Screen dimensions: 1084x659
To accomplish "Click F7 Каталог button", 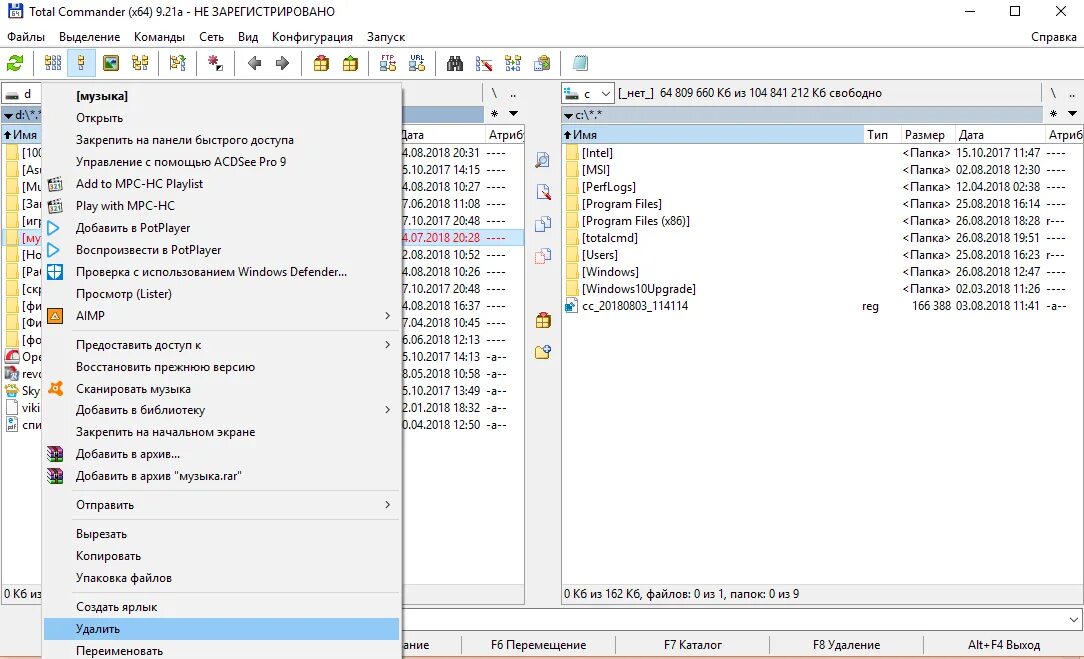I will coord(693,645).
